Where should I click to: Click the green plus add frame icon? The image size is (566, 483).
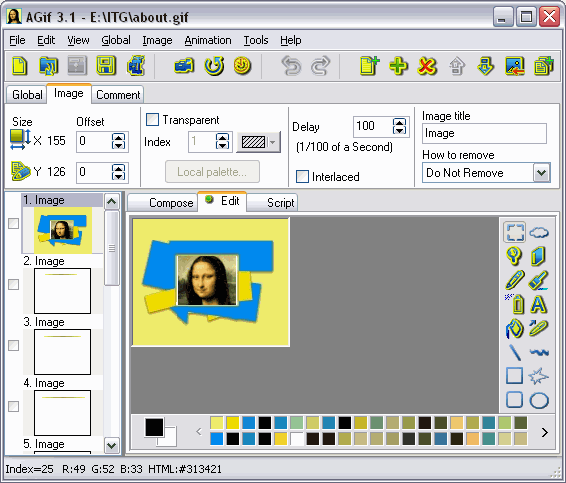pyautogui.click(x=398, y=66)
